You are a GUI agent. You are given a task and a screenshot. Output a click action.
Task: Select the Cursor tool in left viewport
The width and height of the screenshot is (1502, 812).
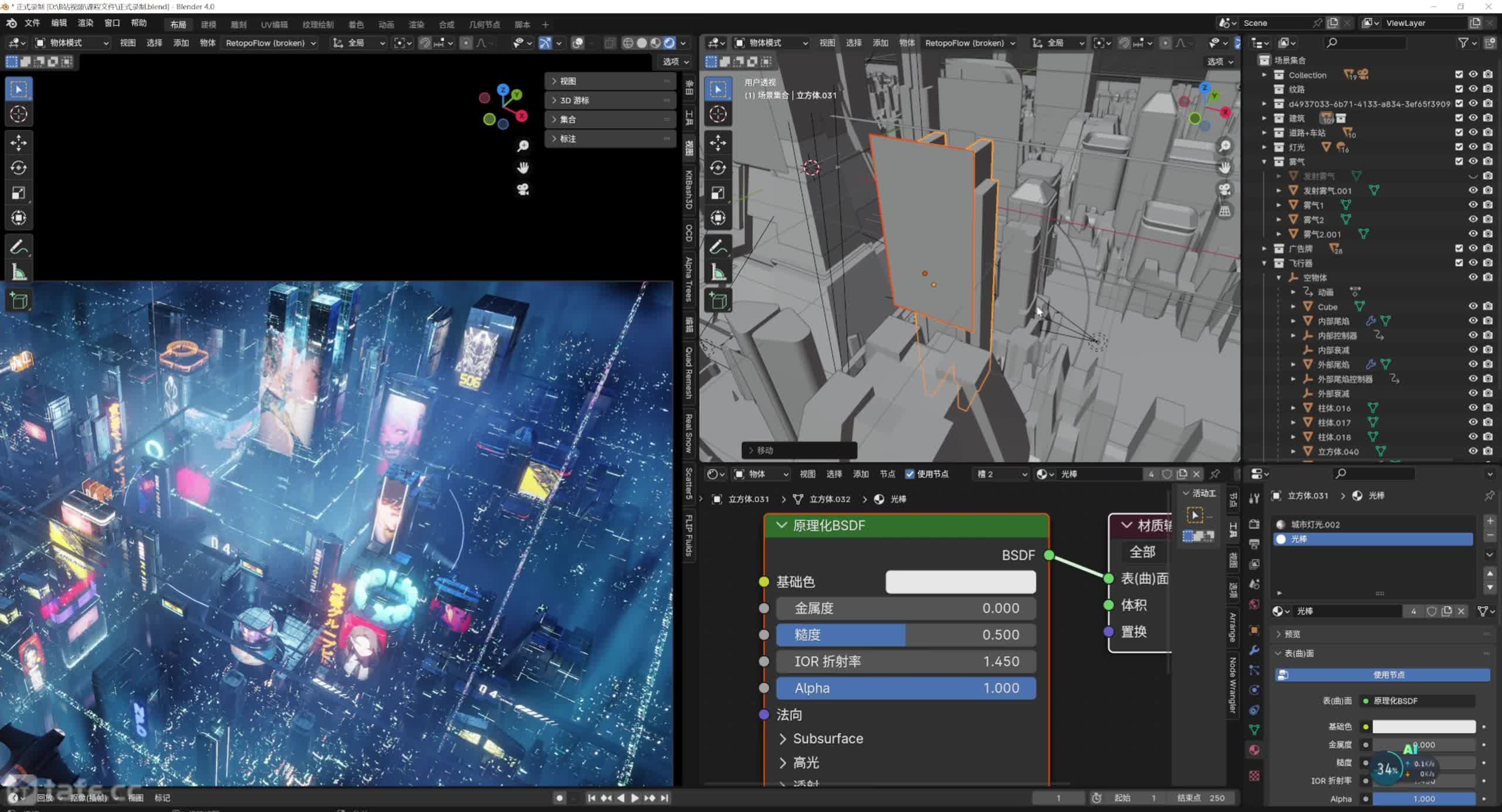(19, 114)
